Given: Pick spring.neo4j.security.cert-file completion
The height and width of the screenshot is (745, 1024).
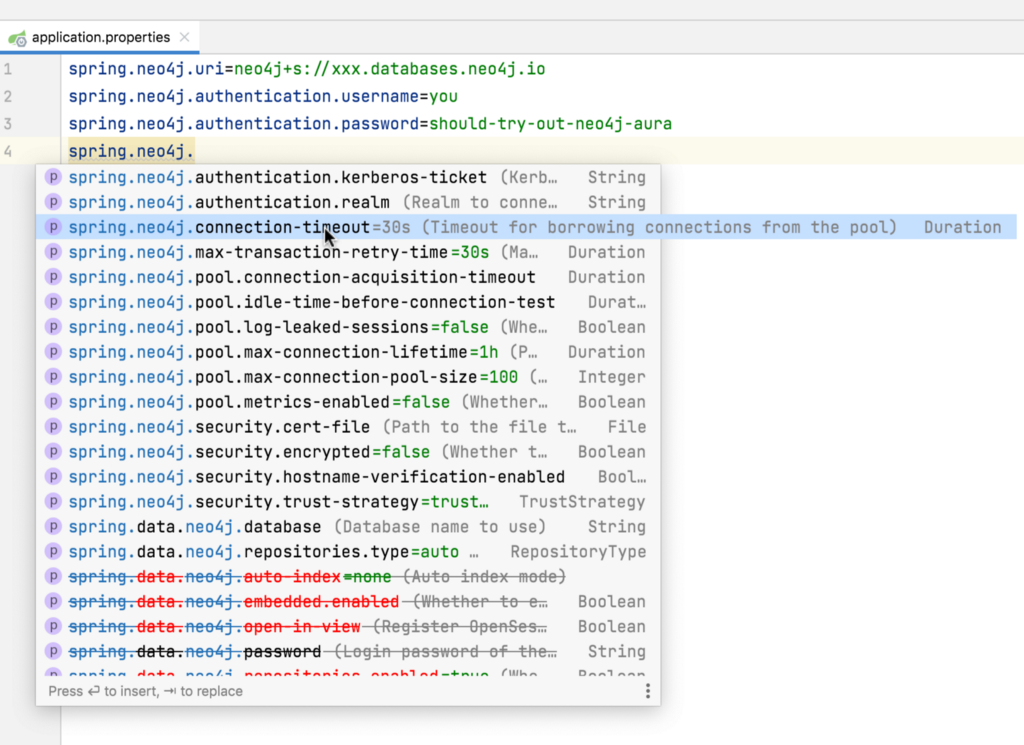Looking at the screenshot, I should click(x=348, y=427).
